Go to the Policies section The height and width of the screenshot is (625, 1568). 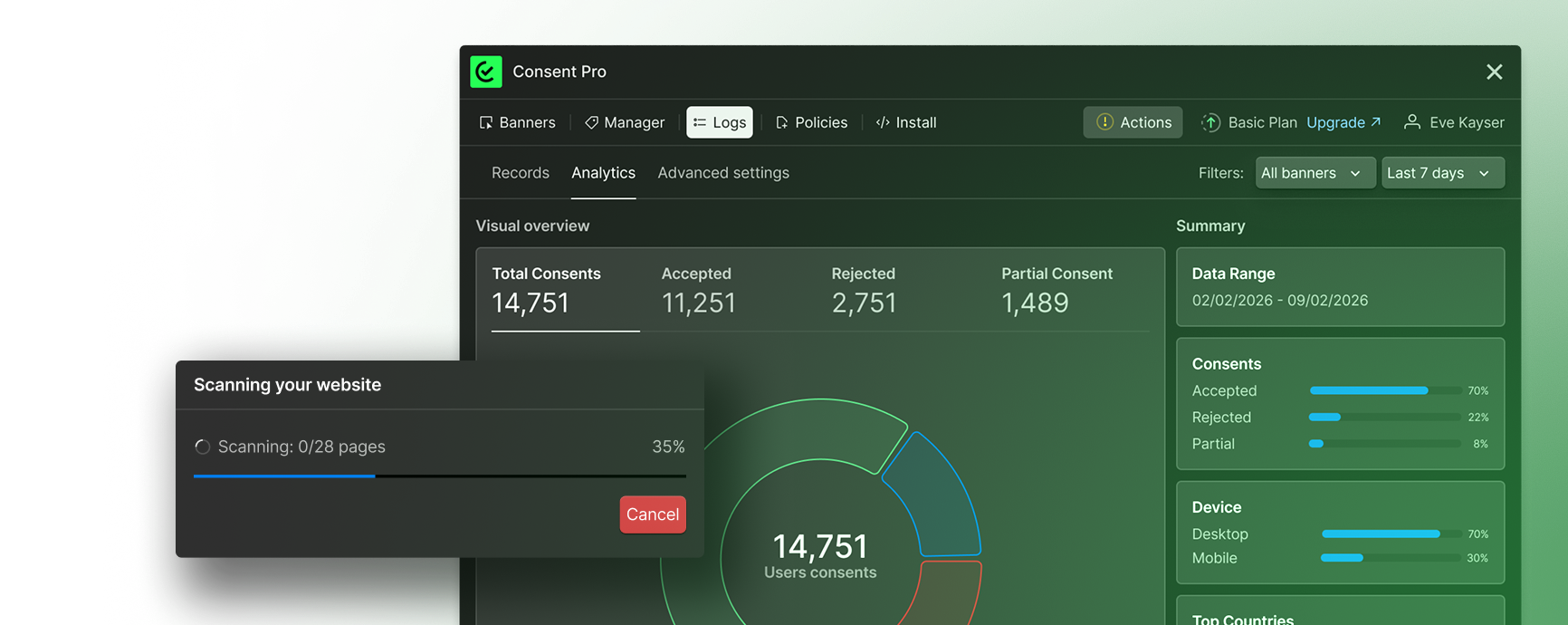pos(812,122)
